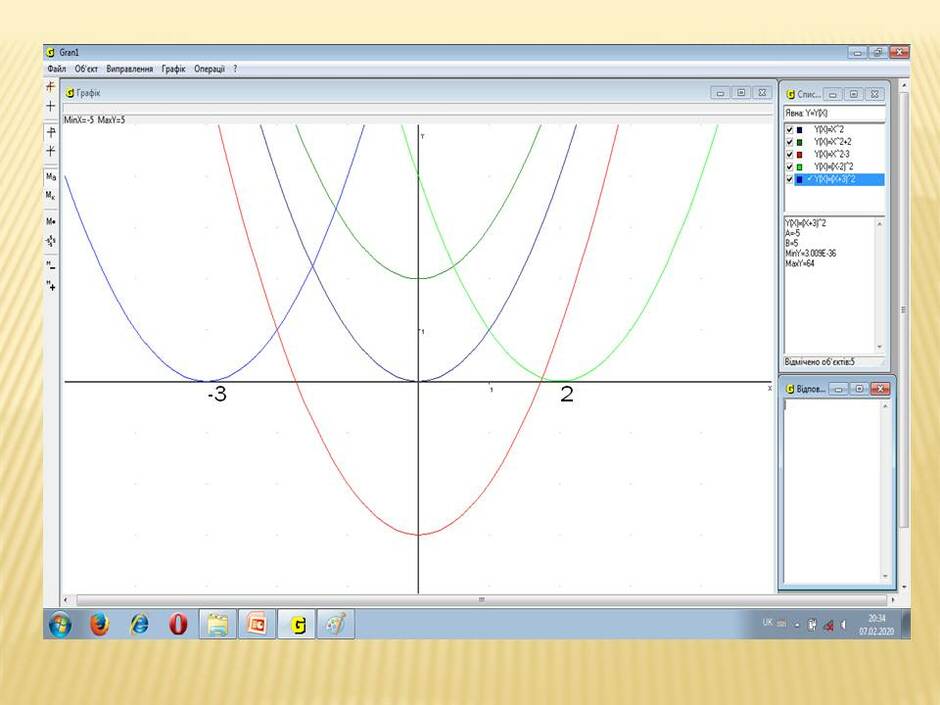Uncheck the Y(X)=X^2-3 function checkbox

(790, 155)
